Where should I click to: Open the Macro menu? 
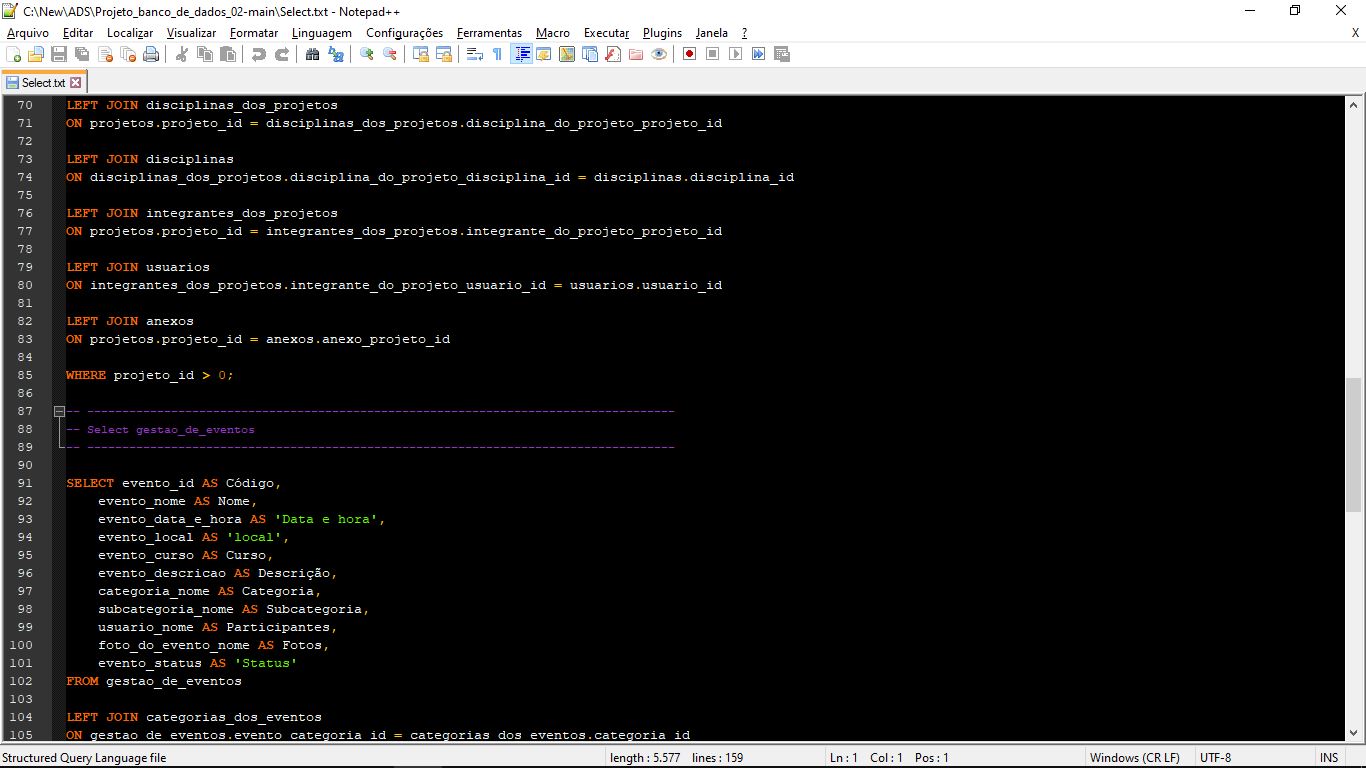(553, 33)
